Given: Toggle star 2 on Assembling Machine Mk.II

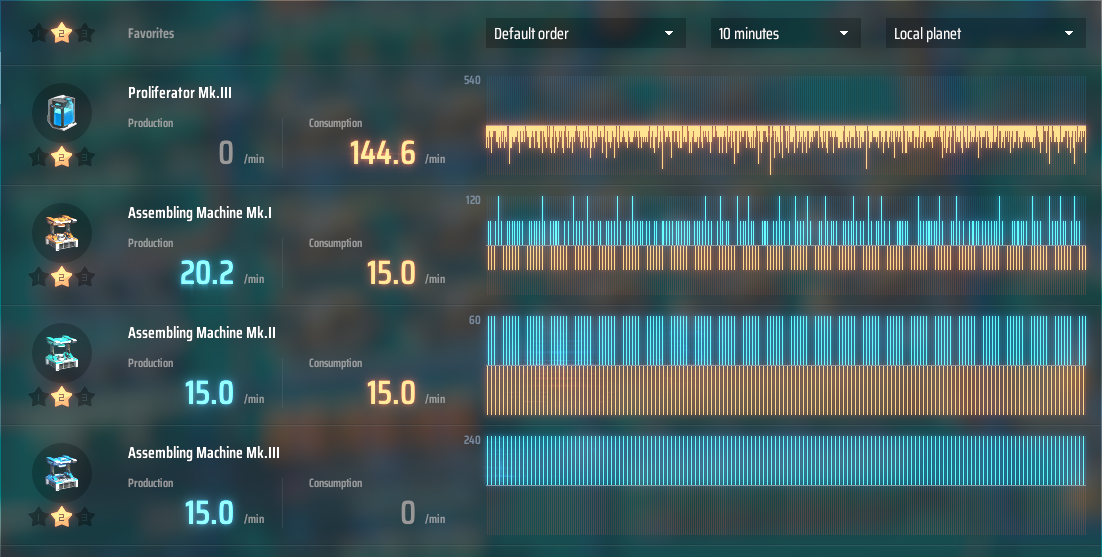Looking at the screenshot, I should [x=62, y=397].
